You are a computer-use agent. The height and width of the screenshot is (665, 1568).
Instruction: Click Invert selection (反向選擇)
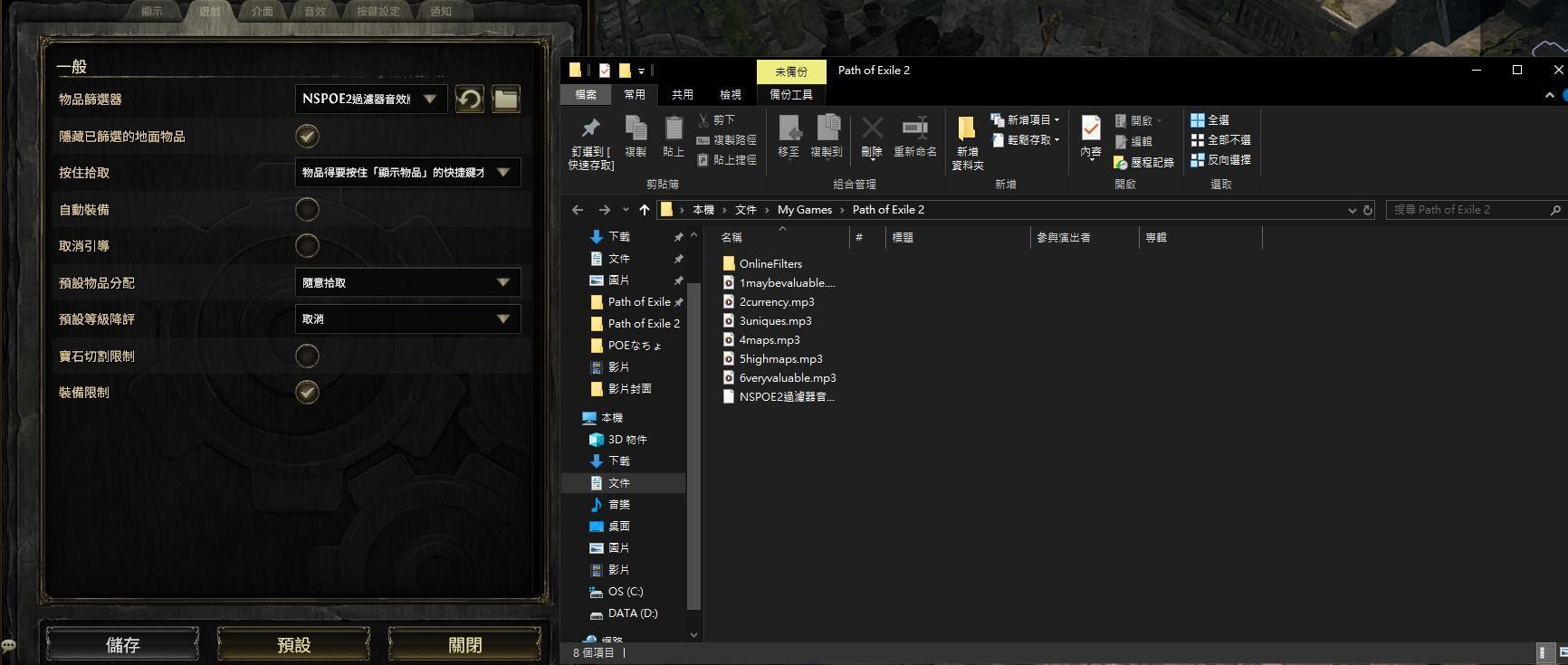point(1220,159)
